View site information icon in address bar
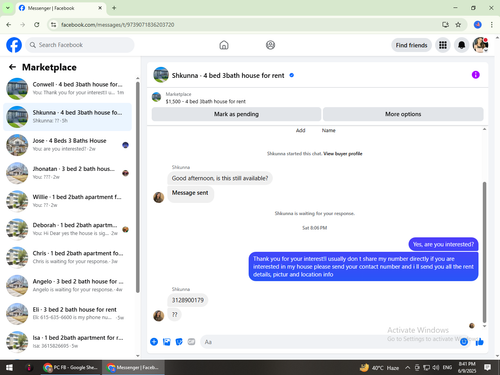The image size is (500, 375). [x=54, y=25]
